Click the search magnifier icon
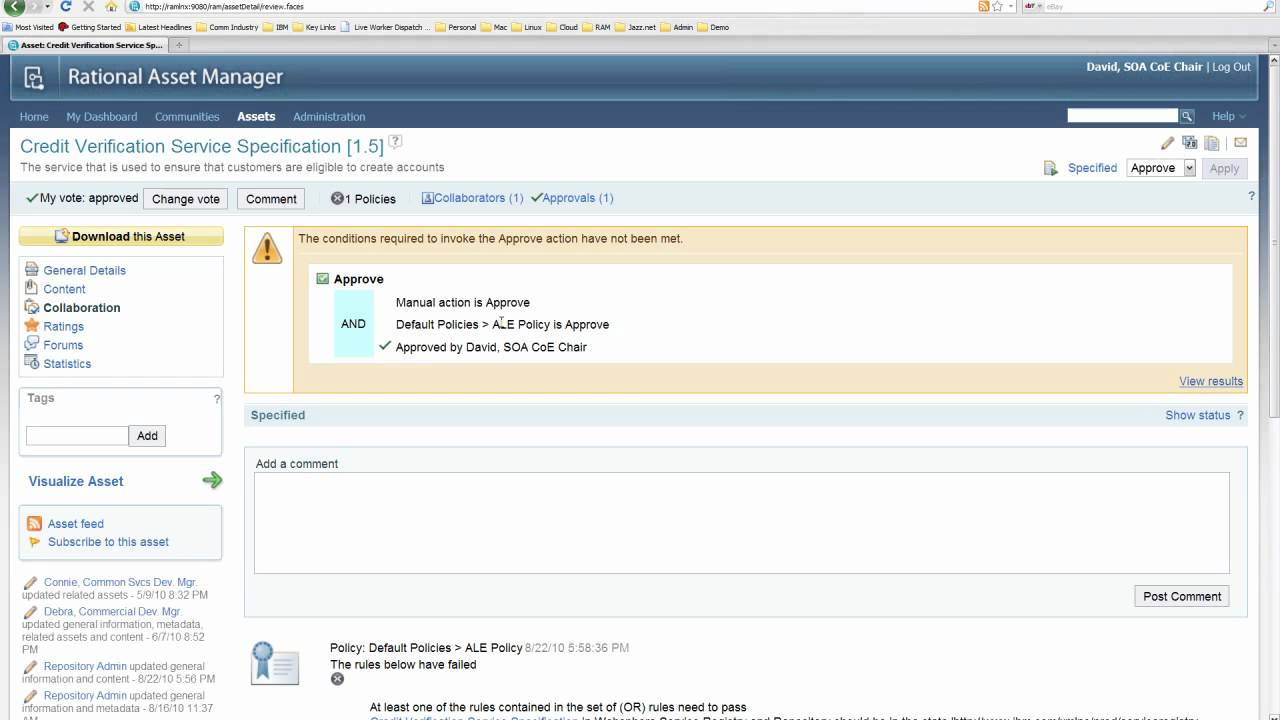This screenshot has width=1280, height=720. tap(1187, 116)
